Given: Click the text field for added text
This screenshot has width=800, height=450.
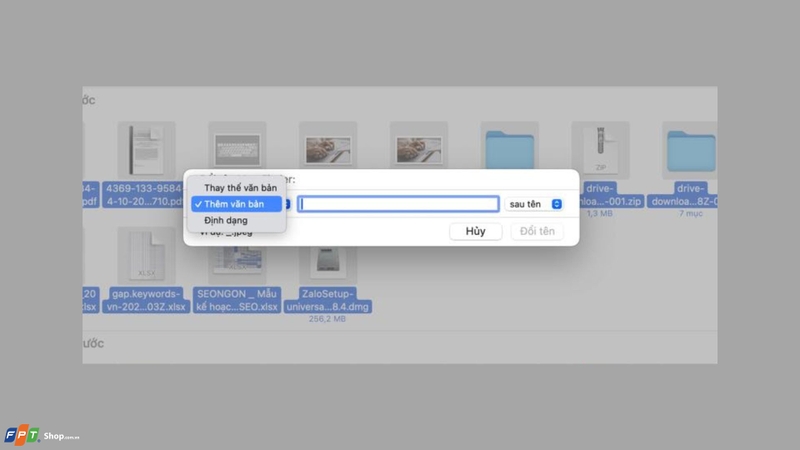Looking at the screenshot, I should 398,204.
